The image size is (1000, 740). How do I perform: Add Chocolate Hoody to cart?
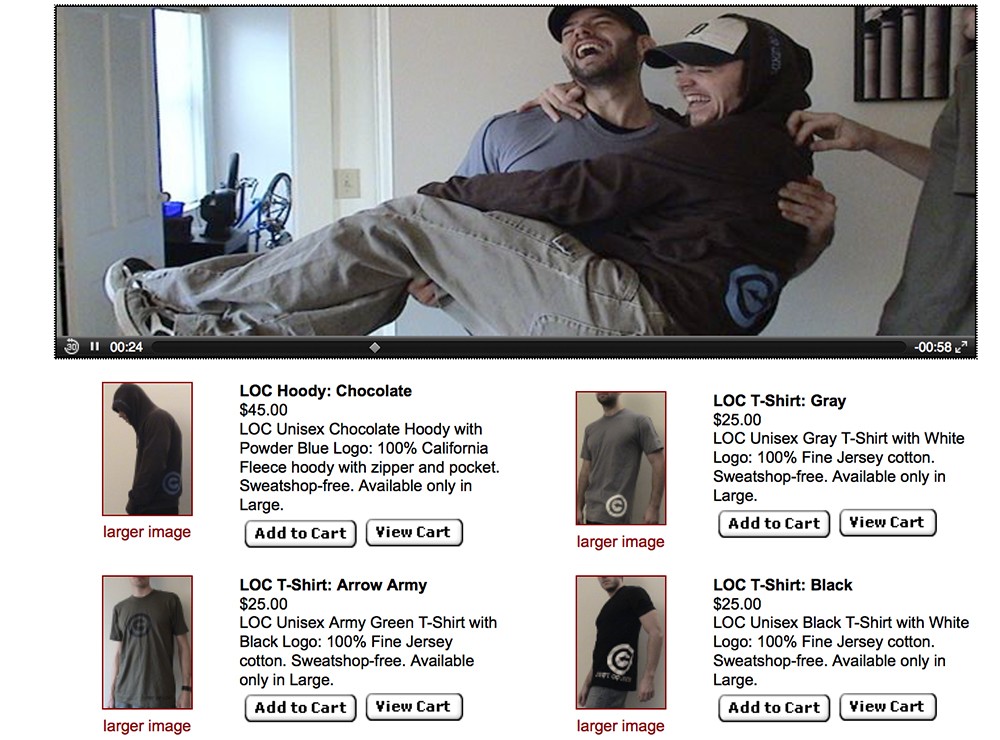tap(300, 533)
